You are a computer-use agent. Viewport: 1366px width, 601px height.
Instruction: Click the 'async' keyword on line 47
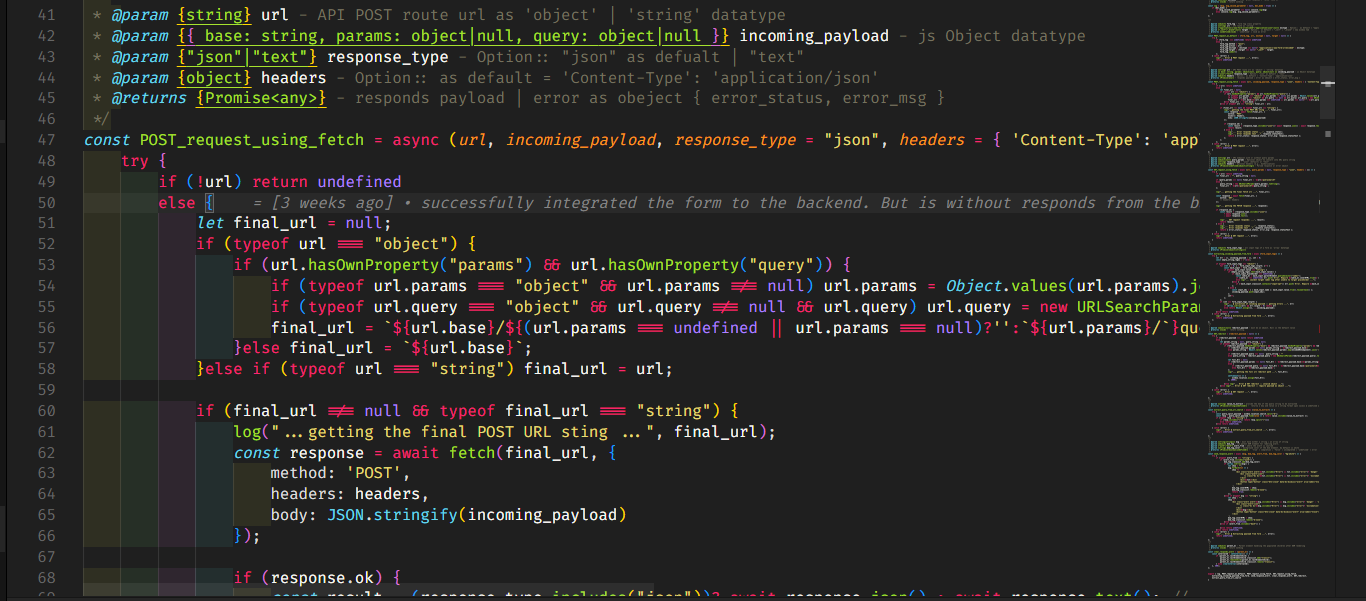tap(415, 140)
